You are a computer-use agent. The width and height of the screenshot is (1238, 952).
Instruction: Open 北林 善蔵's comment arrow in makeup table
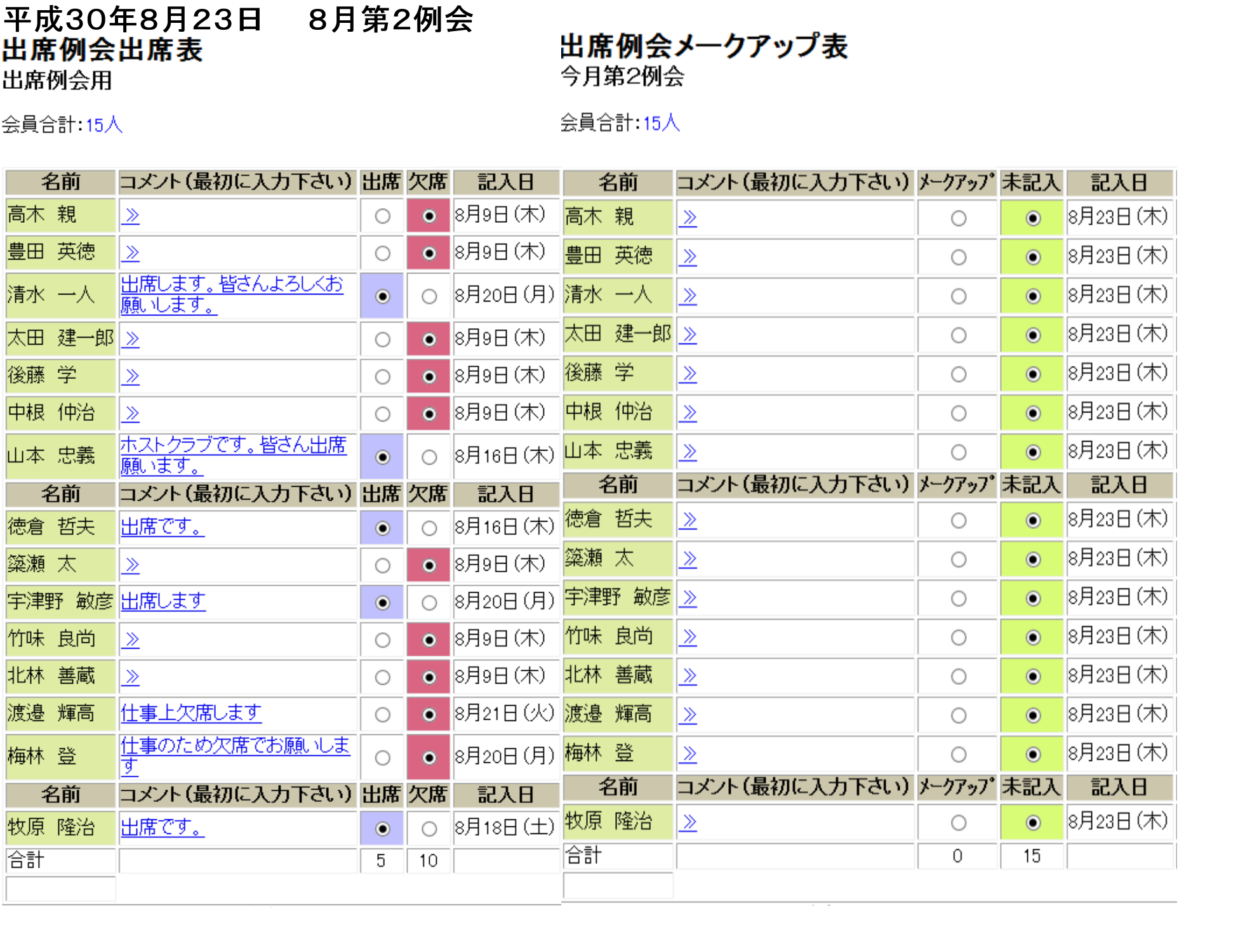(x=688, y=677)
